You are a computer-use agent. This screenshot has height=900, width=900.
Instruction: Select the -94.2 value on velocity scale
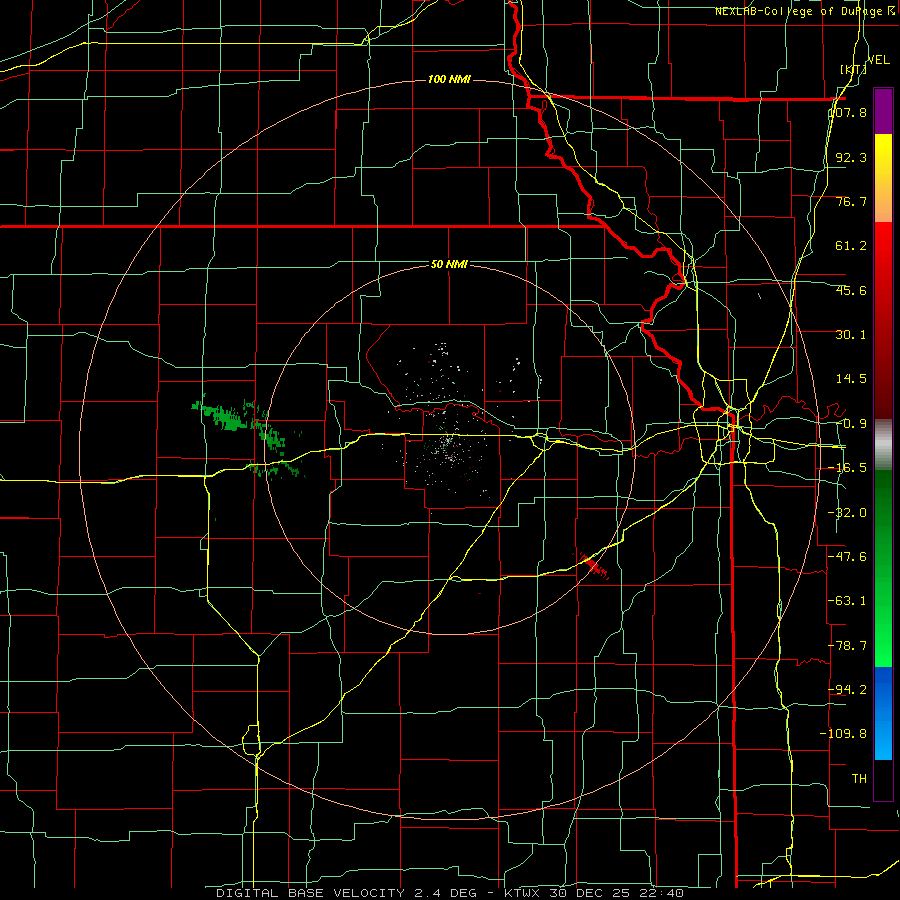[x=848, y=689]
